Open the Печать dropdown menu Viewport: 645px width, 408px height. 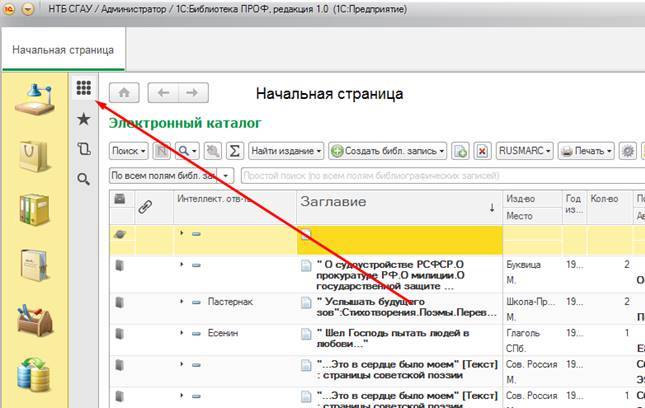click(586, 151)
